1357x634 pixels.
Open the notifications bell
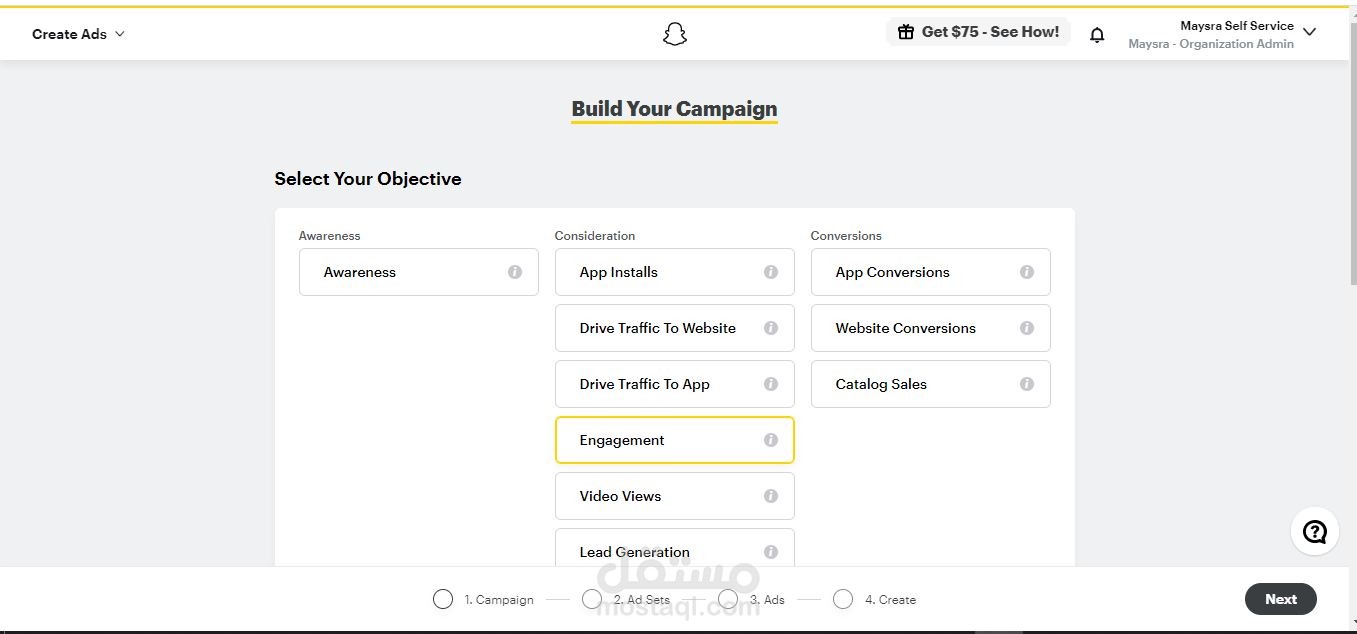tap(1097, 35)
